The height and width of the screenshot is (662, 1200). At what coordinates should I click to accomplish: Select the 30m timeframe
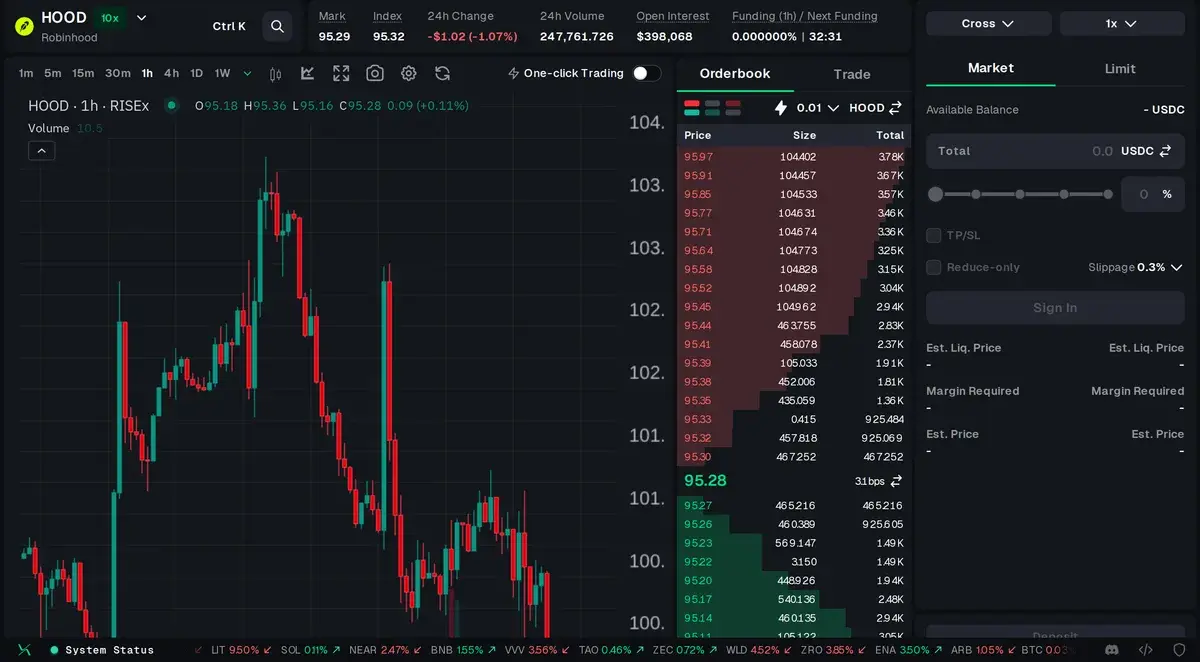pos(118,73)
